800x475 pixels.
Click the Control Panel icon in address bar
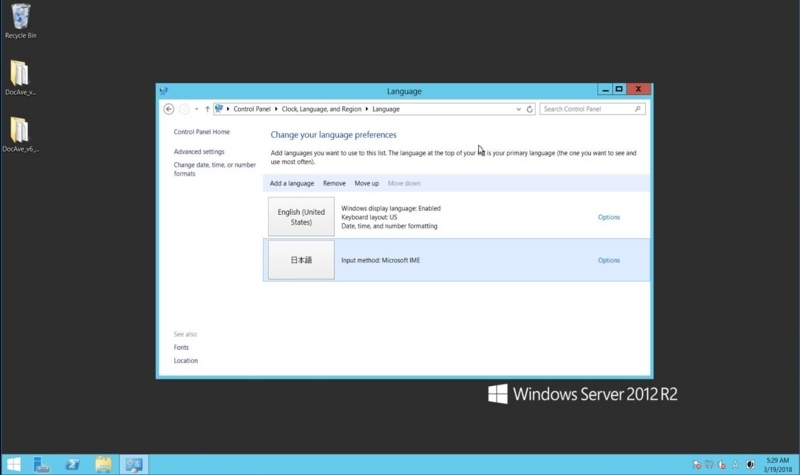[219, 109]
